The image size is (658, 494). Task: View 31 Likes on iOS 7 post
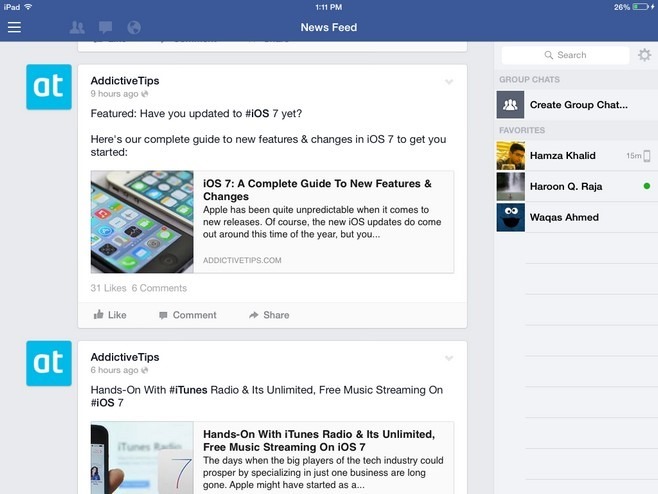108,288
